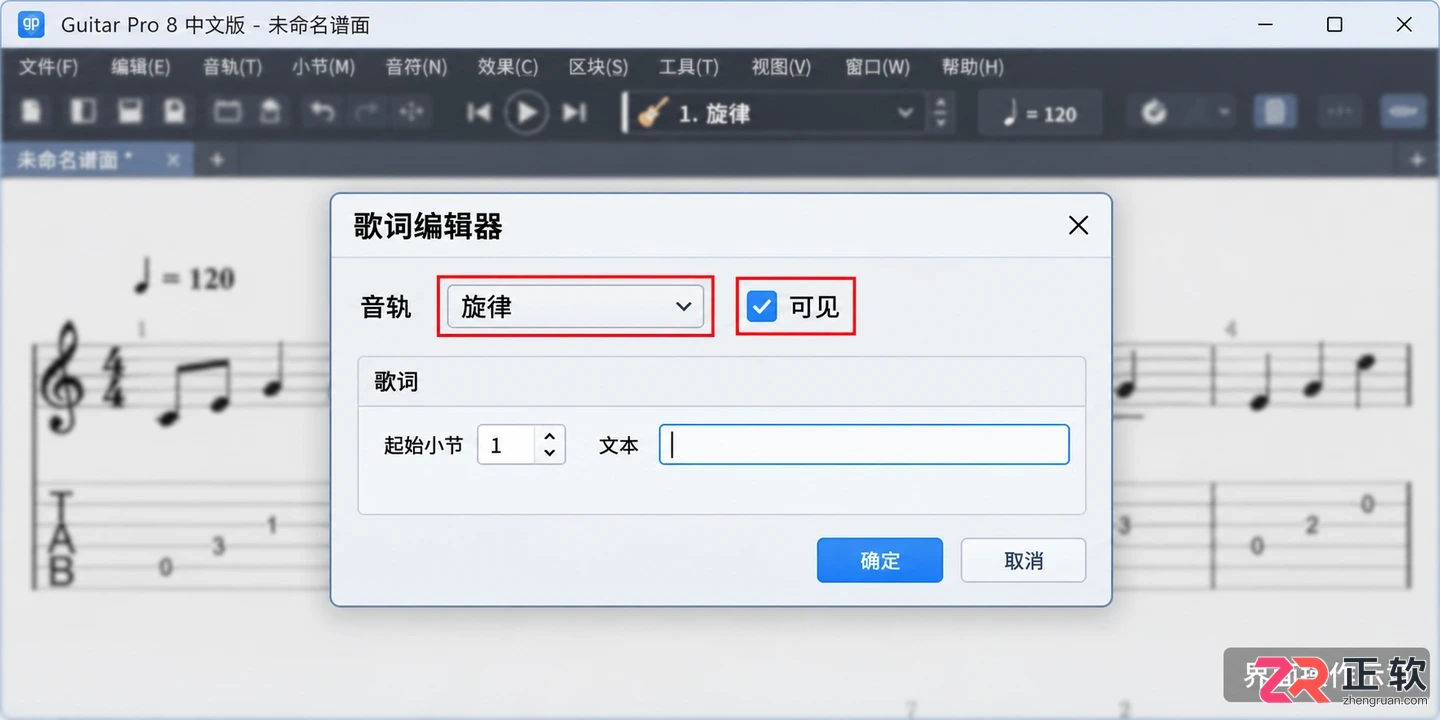Click the save-as disk icon with arrow
Image resolution: width=1440 pixels, height=720 pixels.
click(175, 111)
